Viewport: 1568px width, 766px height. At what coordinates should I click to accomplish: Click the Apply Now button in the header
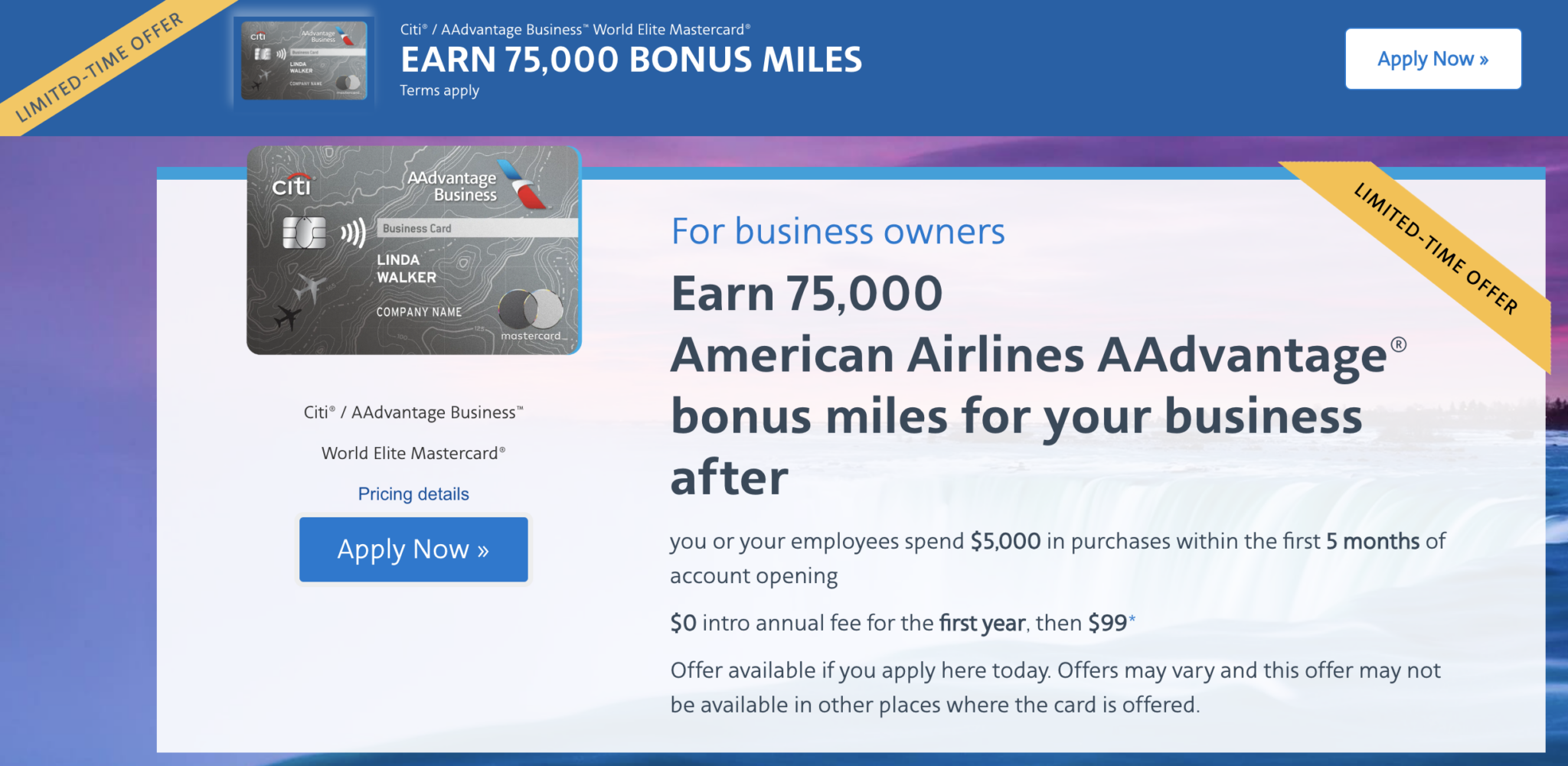click(x=1433, y=59)
